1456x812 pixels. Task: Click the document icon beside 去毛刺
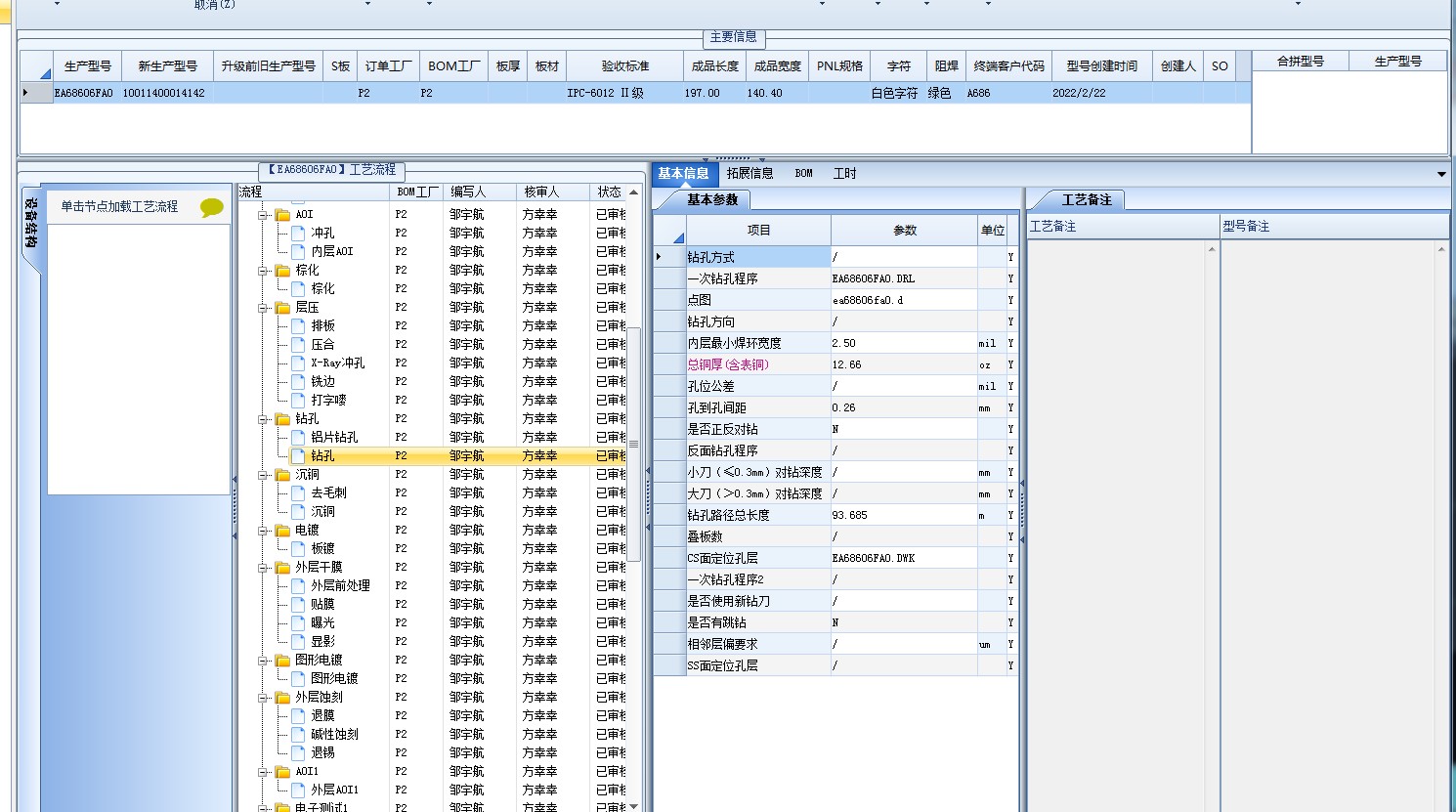(298, 492)
